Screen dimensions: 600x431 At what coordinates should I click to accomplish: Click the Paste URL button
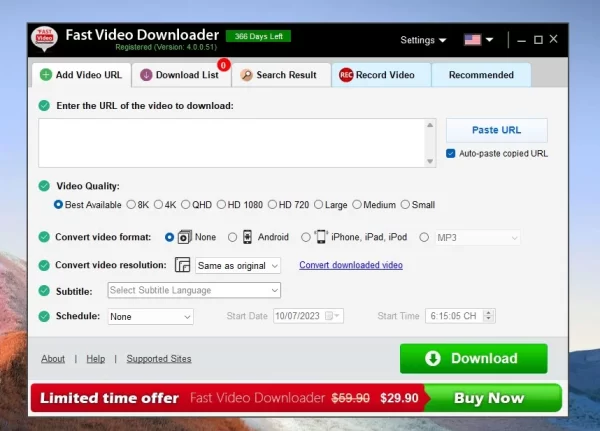click(x=497, y=130)
